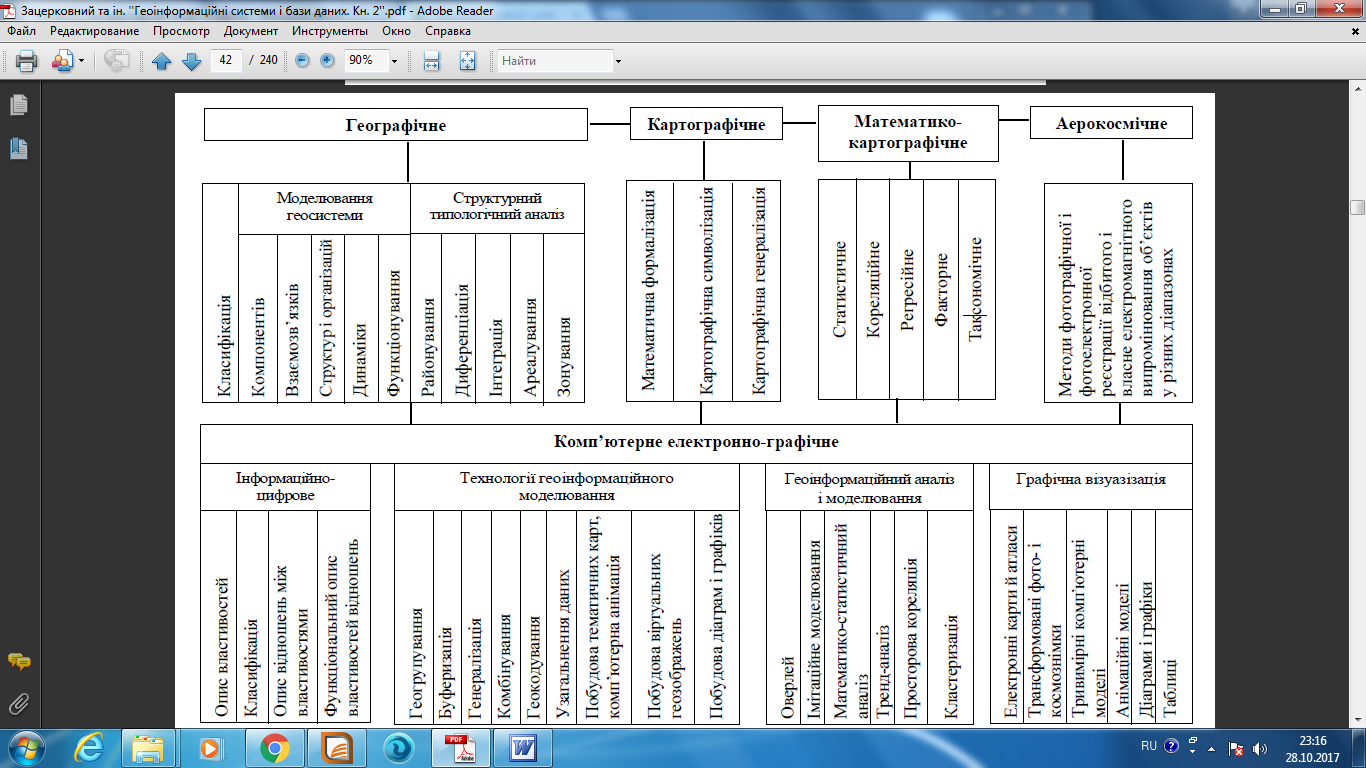The height and width of the screenshot is (768, 1366).
Task: Click the Найти search field
Action: [x=556, y=61]
